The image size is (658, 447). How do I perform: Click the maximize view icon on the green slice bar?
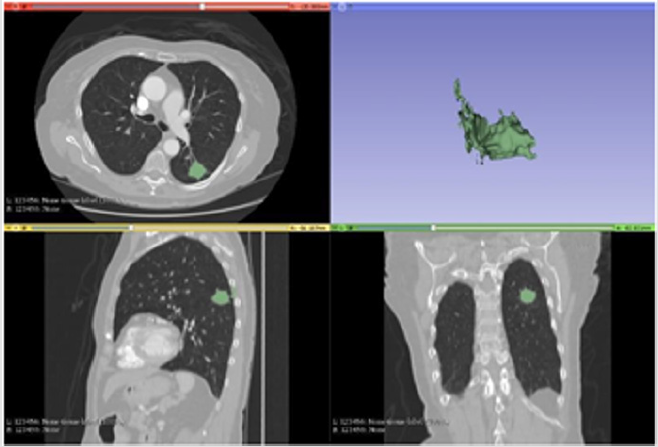(351, 228)
